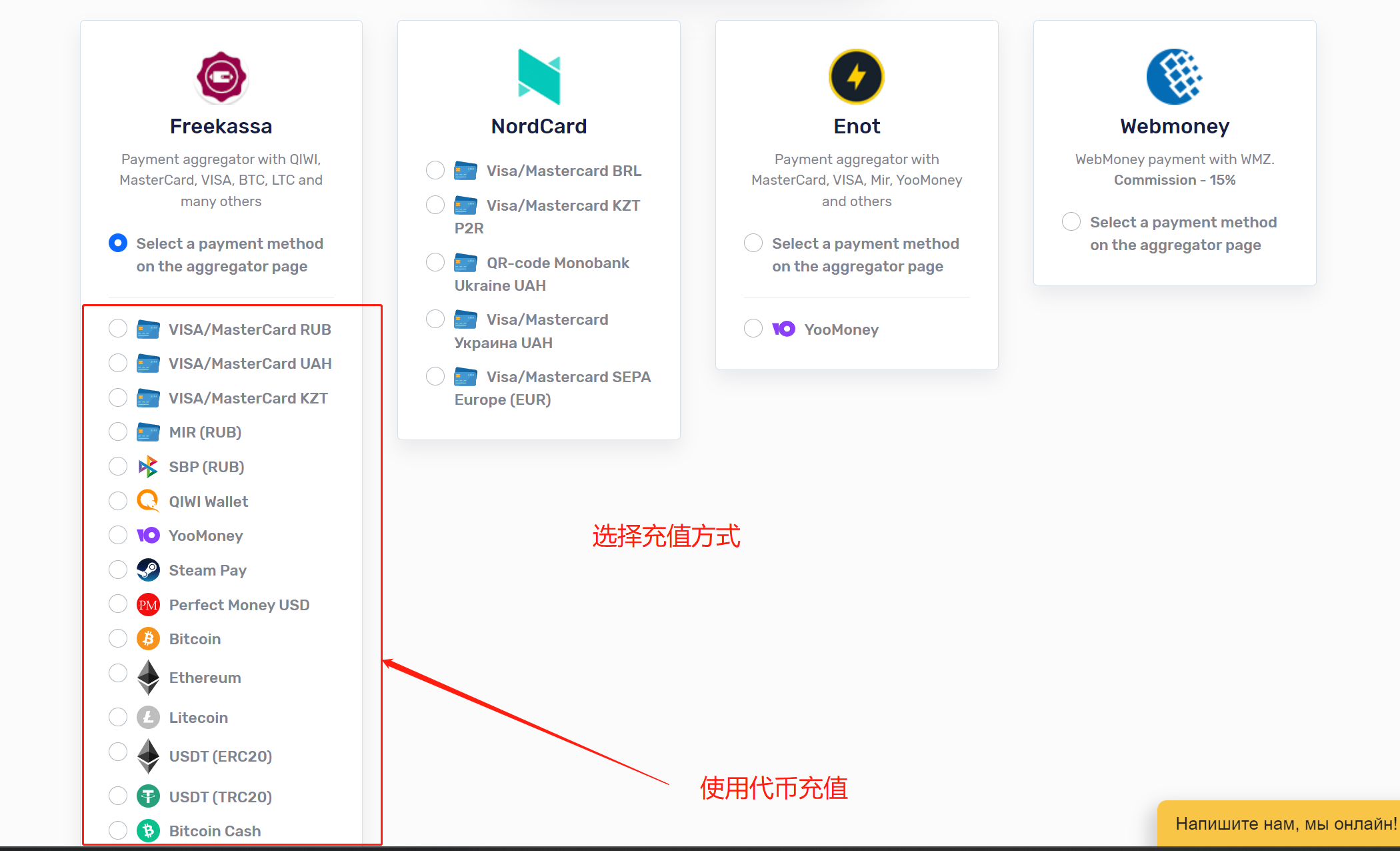Select the Bitcoin Cash radio button

(x=118, y=830)
